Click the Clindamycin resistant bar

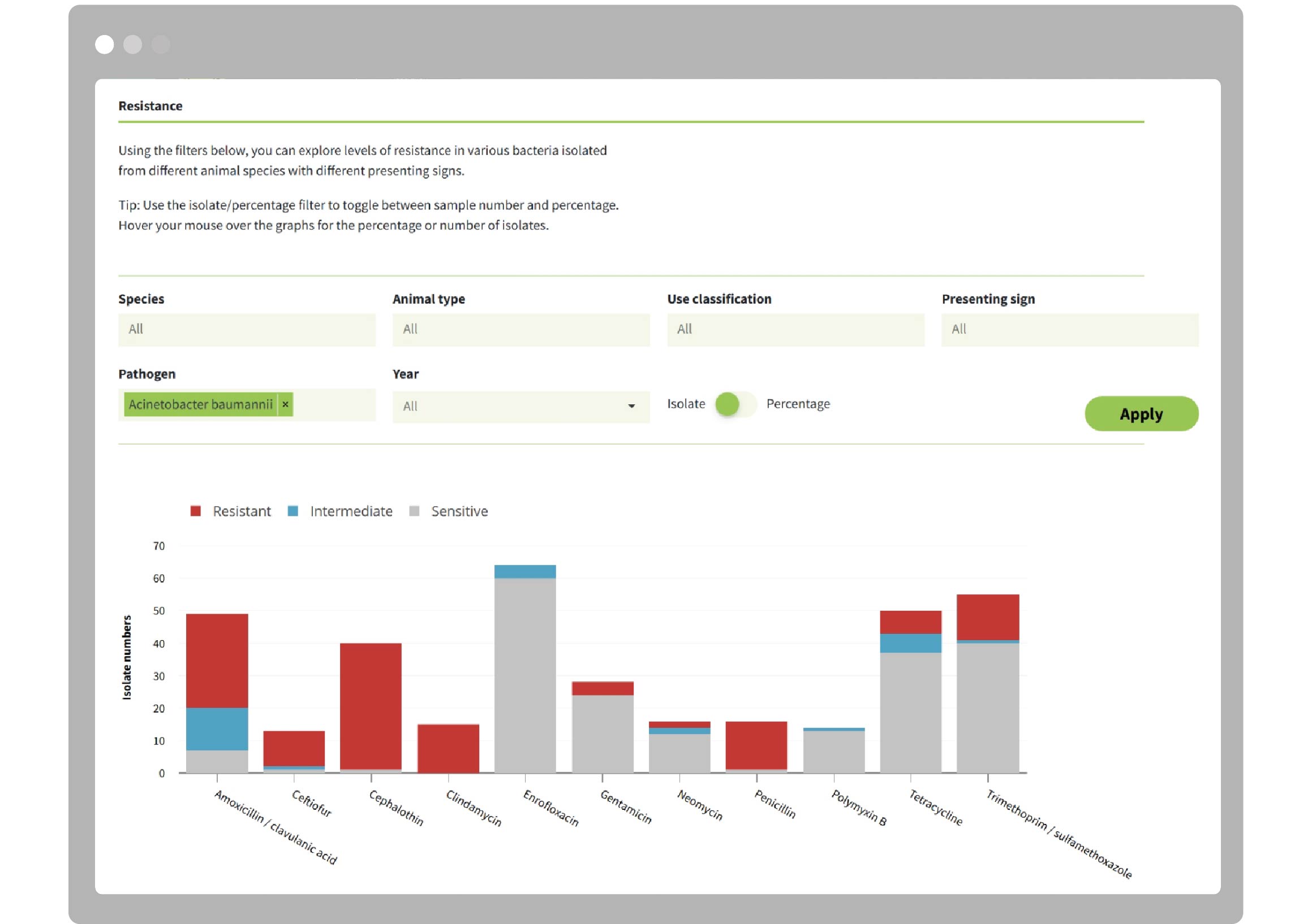pos(448,748)
